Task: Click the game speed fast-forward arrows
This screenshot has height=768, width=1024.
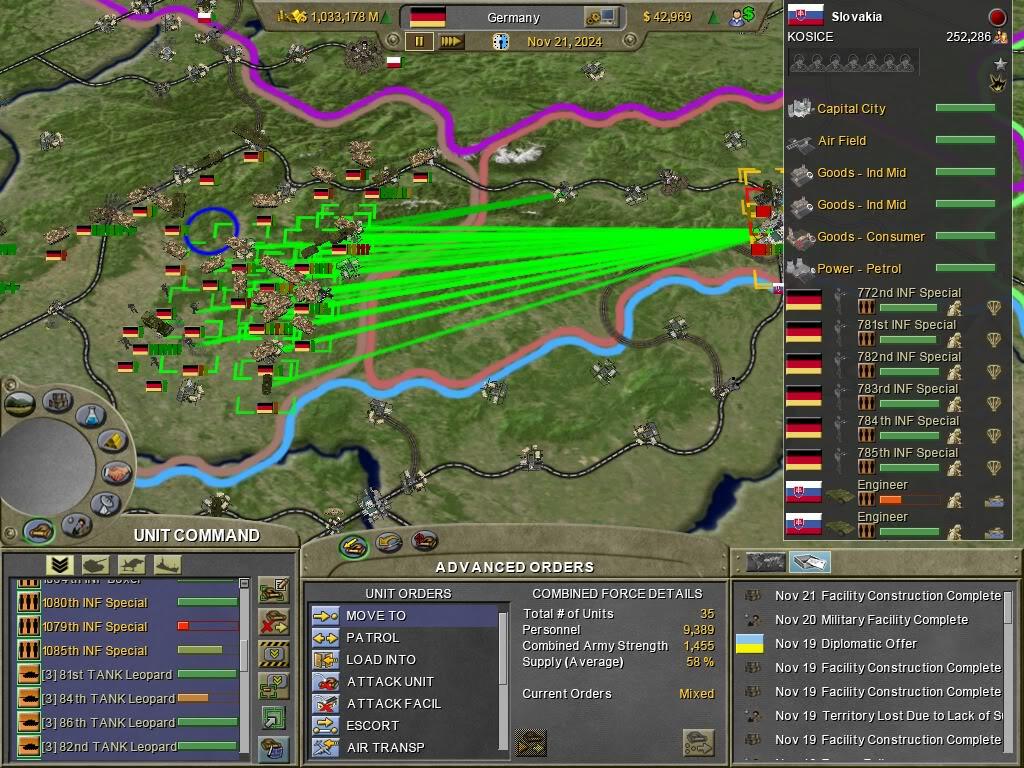Action: coord(451,42)
